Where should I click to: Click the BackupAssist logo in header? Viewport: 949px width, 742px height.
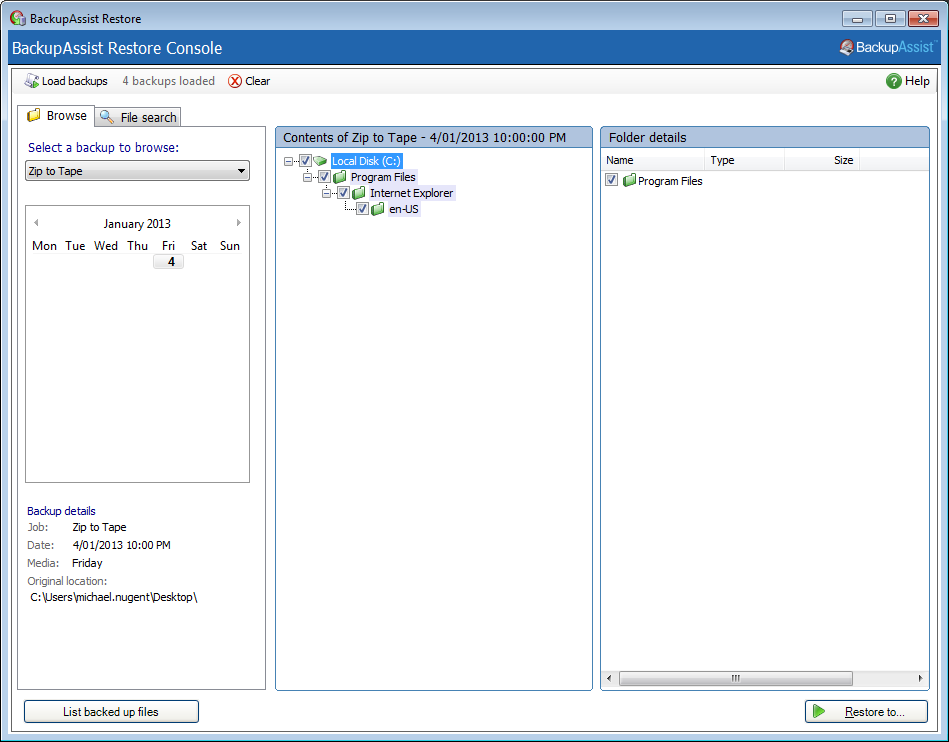pos(888,47)
